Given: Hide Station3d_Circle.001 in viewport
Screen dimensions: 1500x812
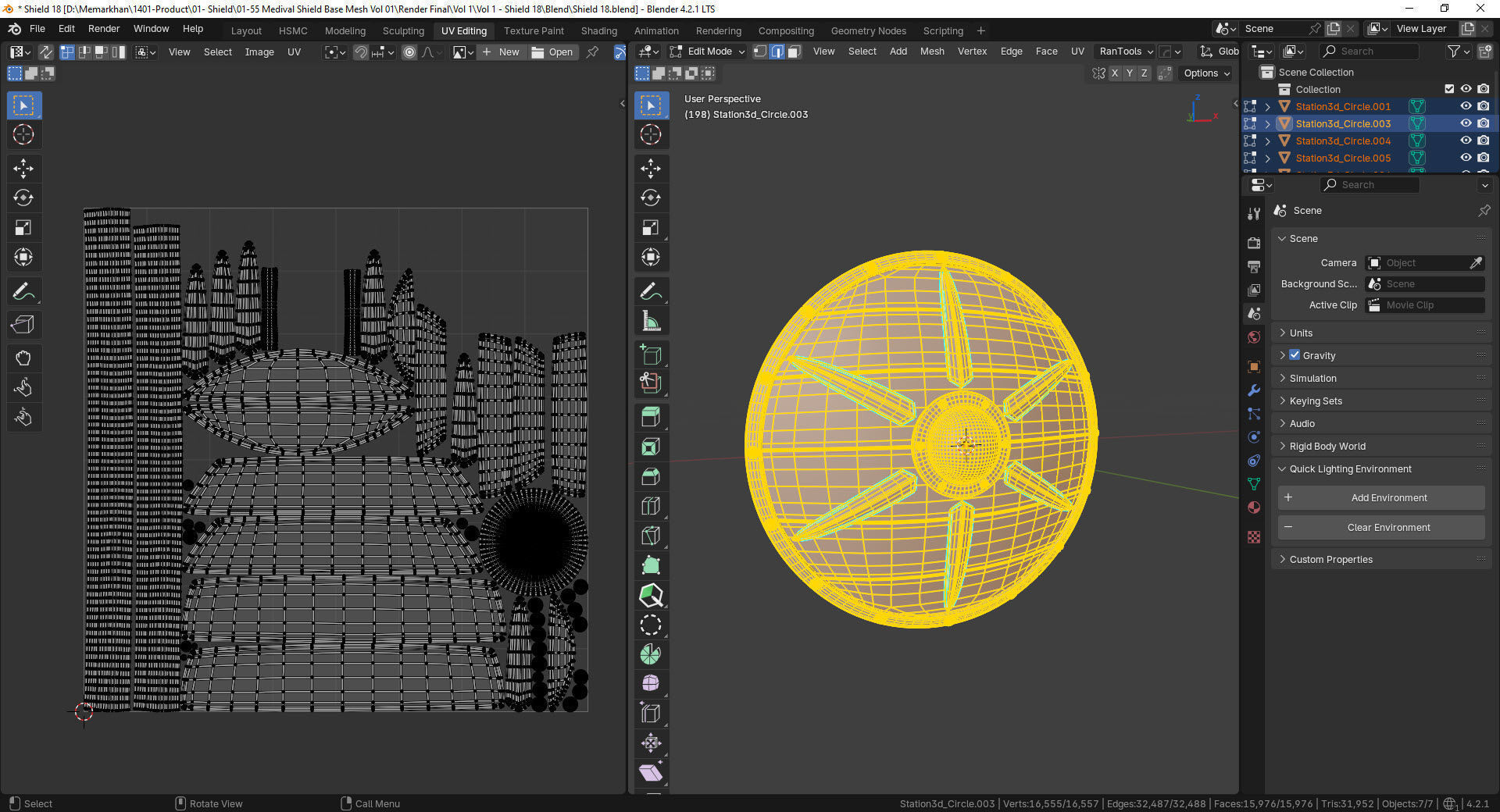Looking at the screenshot, I should click(x=1466, y=106).
